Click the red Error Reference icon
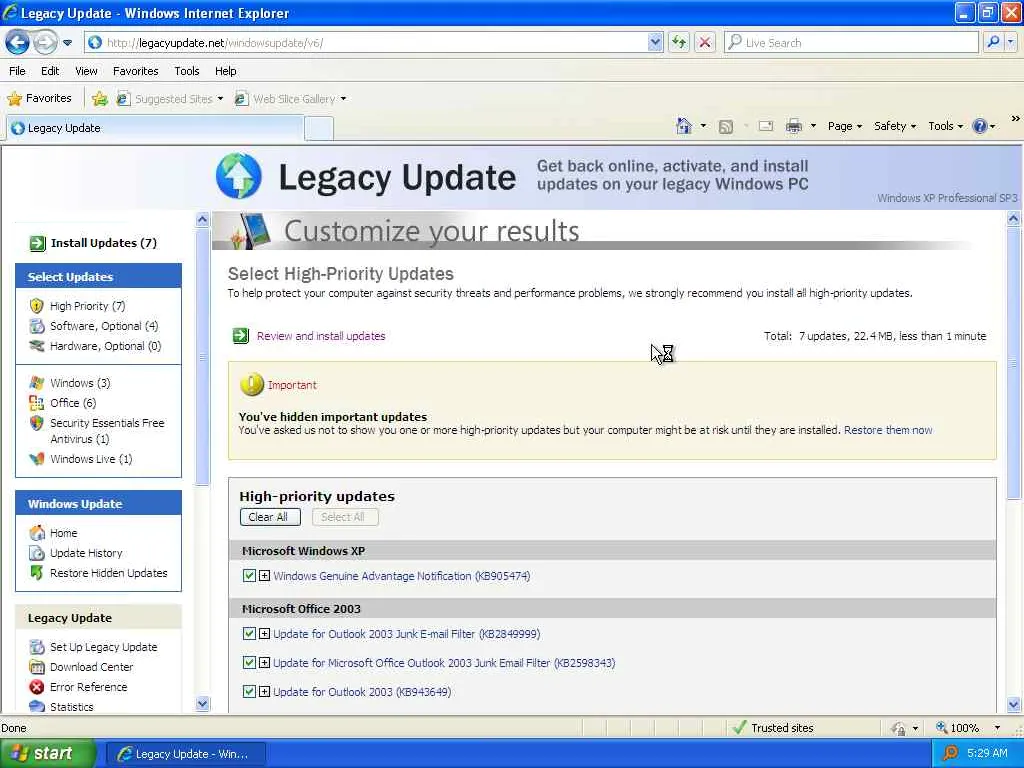 pyautogui.click(x=37, y=687)
